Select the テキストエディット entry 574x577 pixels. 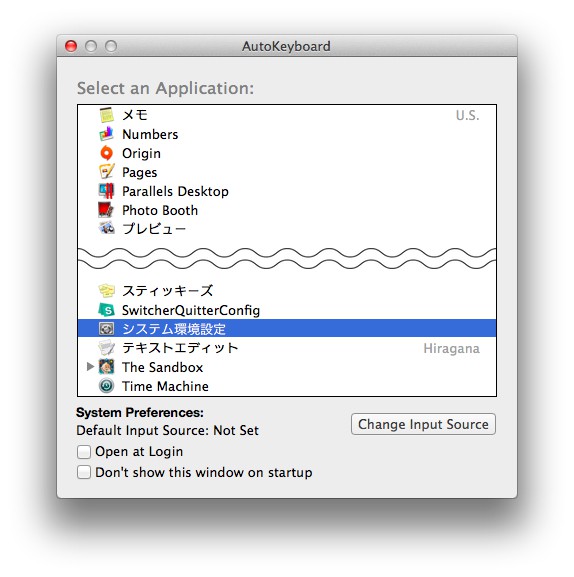[180, 348]
